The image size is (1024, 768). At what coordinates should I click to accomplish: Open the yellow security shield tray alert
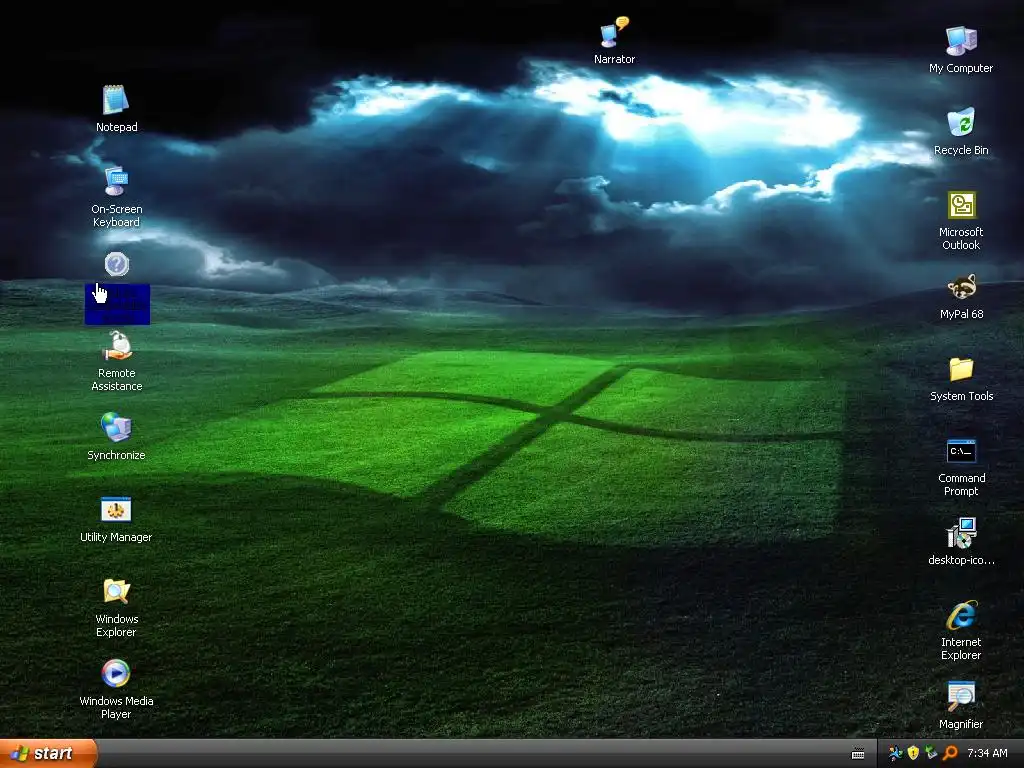913,753
